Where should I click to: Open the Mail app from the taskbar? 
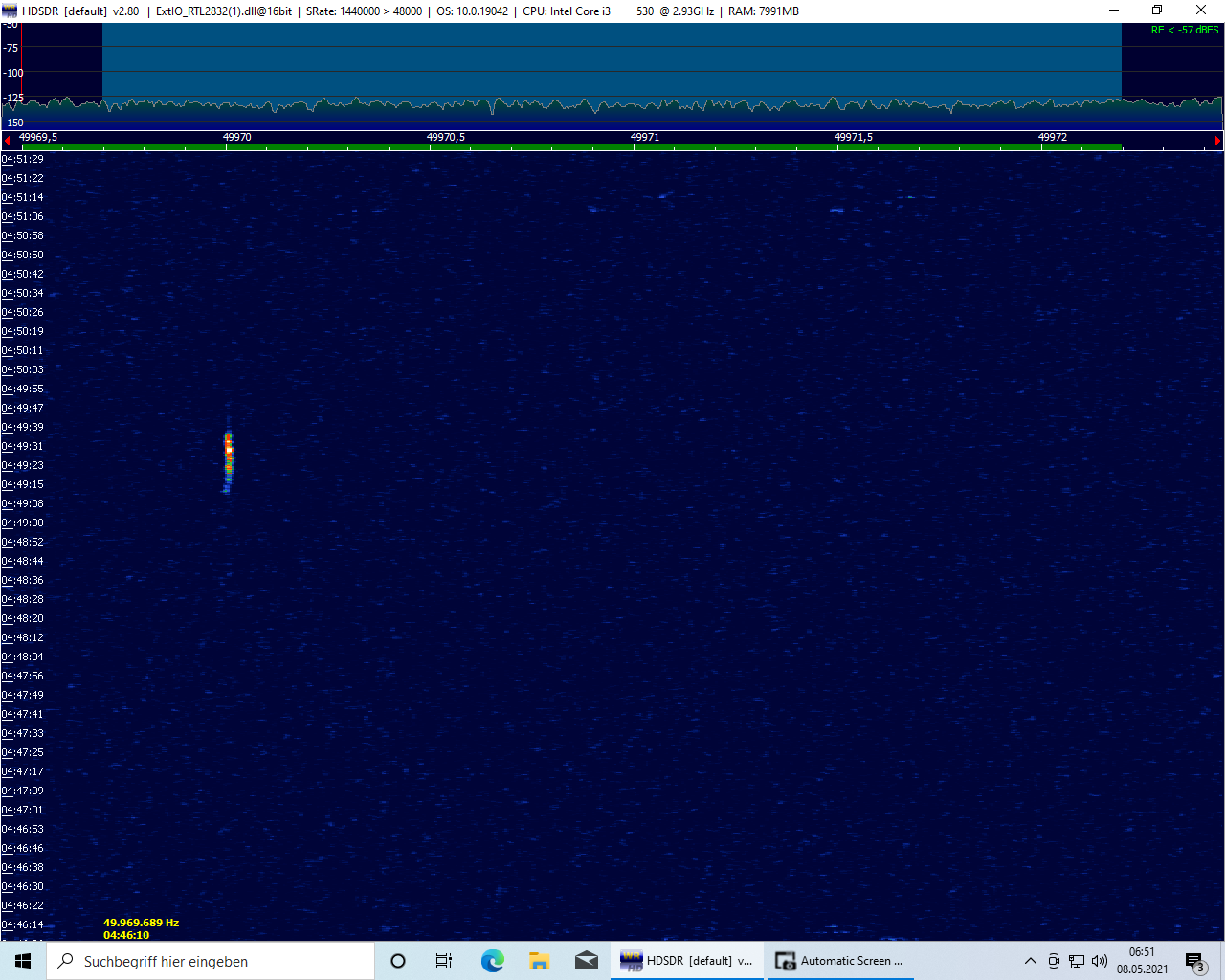[x=587, y=961]
